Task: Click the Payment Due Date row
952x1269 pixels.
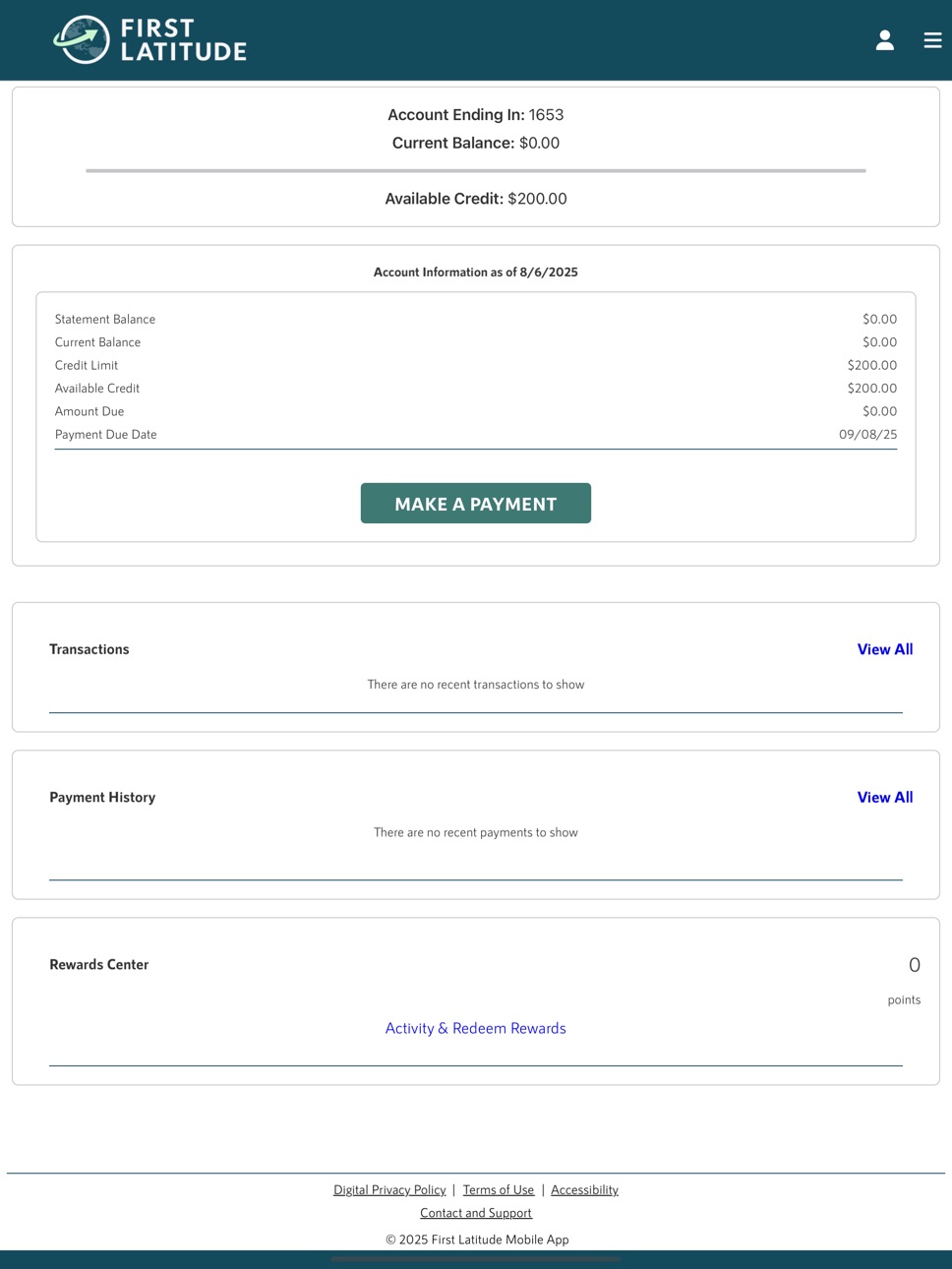Action: (x=476, y=435)
